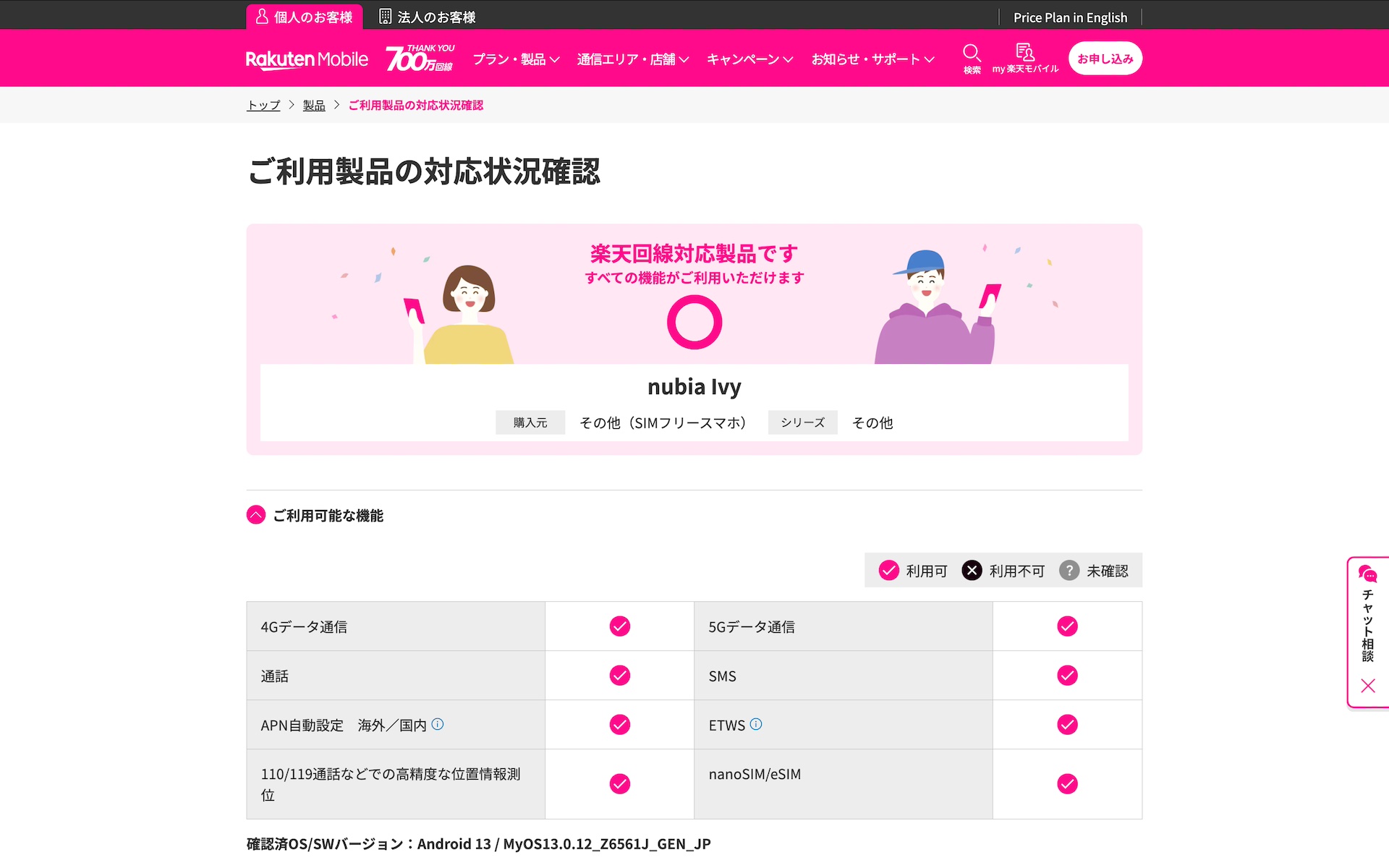The image size is (1389, 868).
Task: Expand the 通信エリア・店舗 dropdown menu
Action: click(632, 59)
